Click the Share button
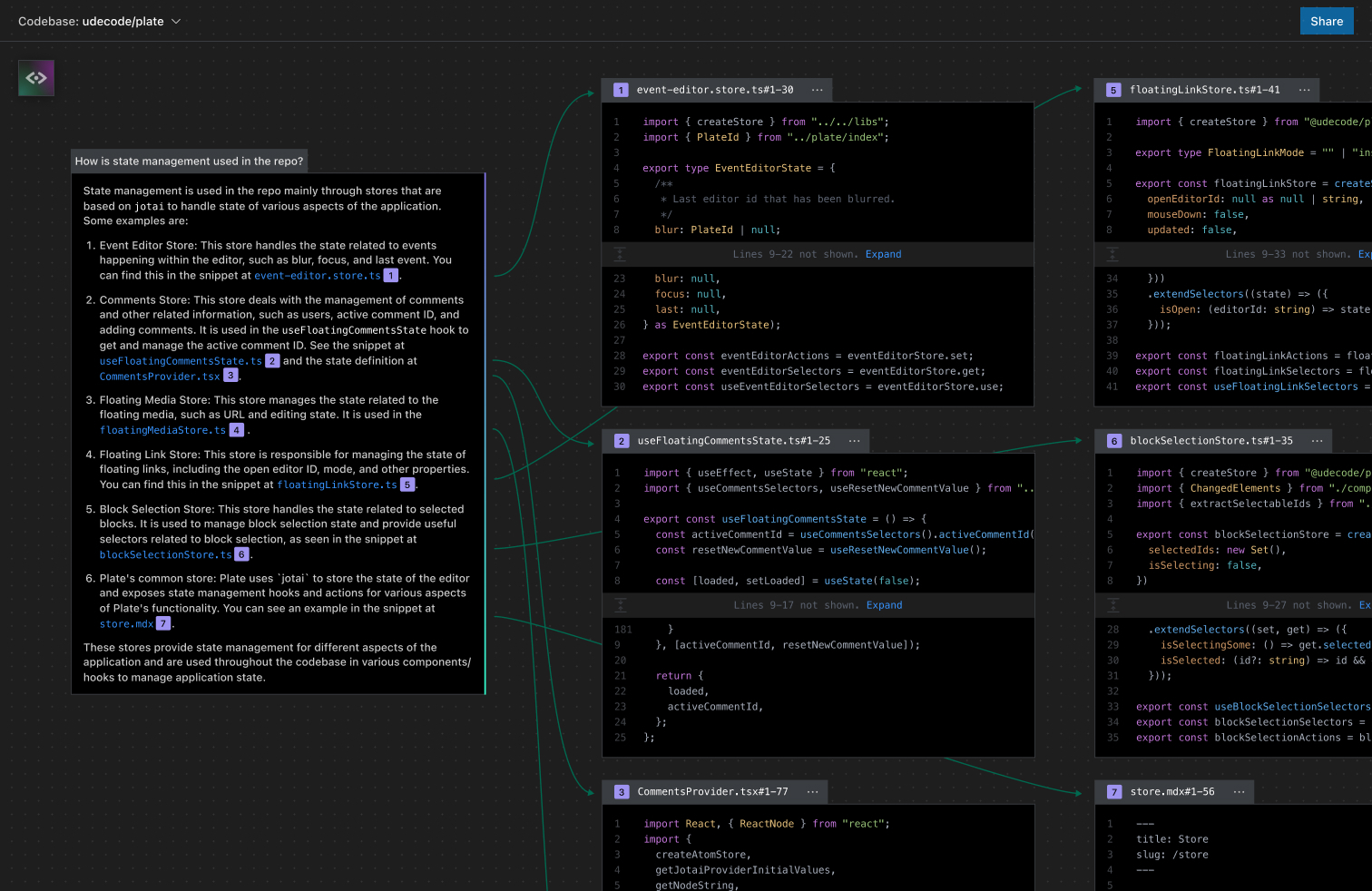The height and width of the screenshot is (891, 1372). tap(1326, 21)
